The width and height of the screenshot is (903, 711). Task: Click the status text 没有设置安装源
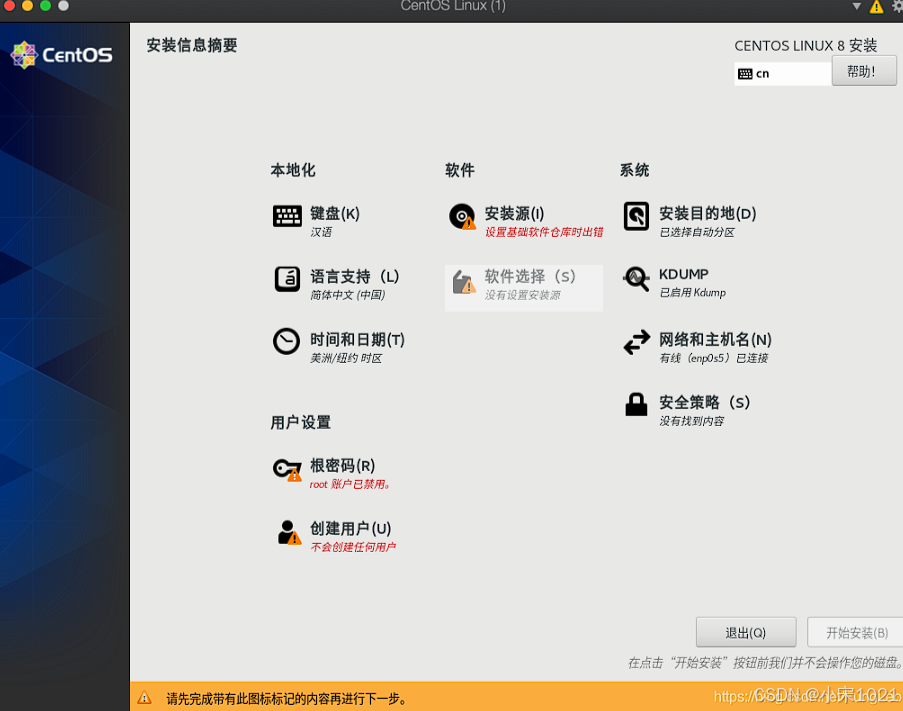pos(522,295)
